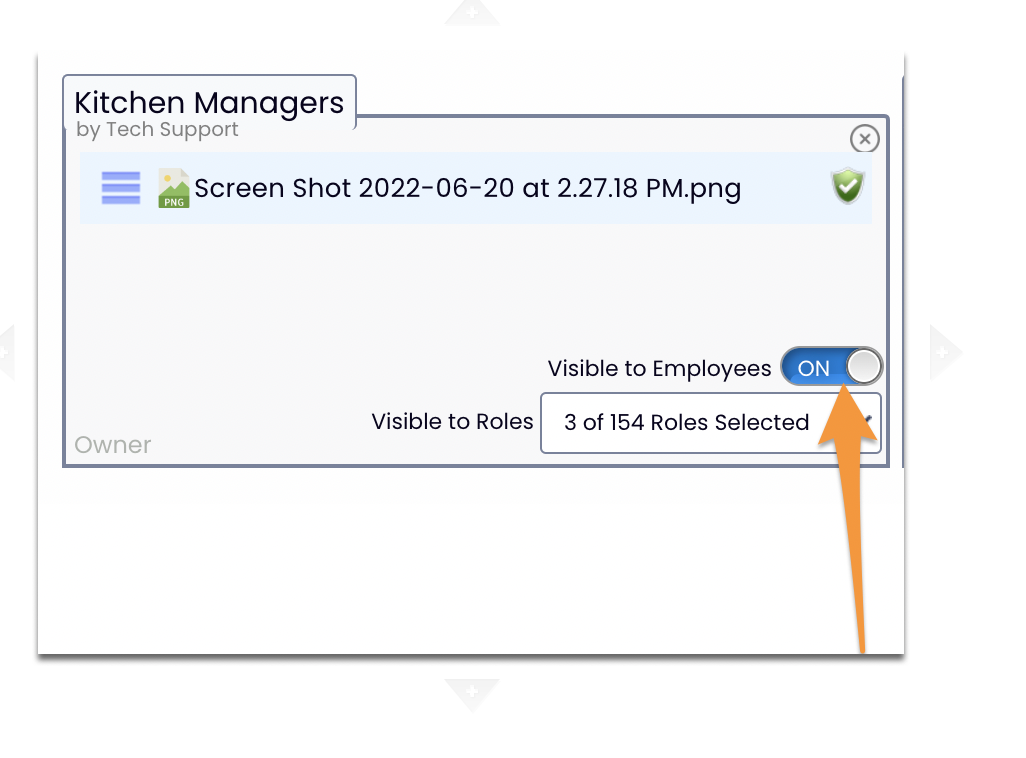Viewport: 1026px width, 758px height.
Task: Close the Kitchen Managers box with the circled X
Action: 864,139
